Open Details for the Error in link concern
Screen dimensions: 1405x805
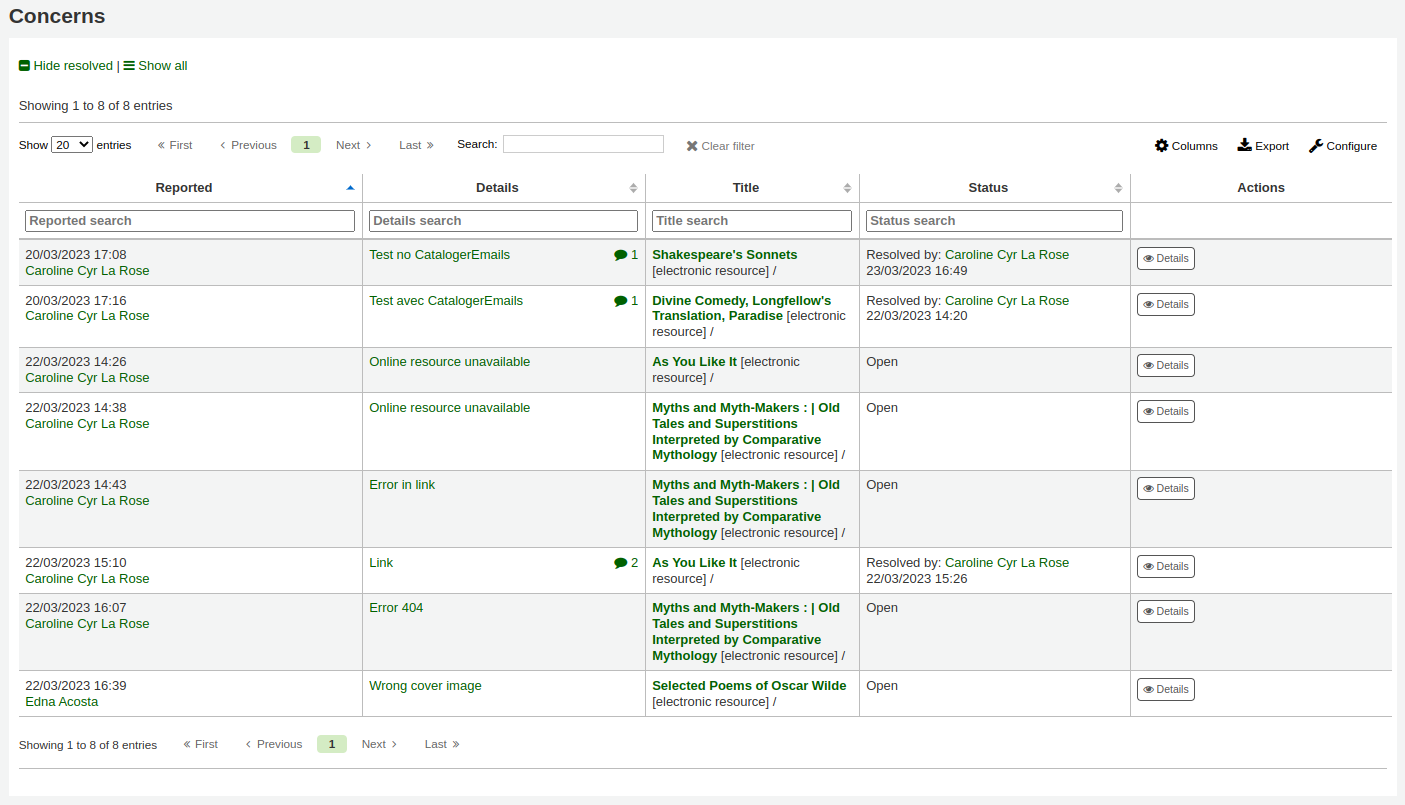1166,489
